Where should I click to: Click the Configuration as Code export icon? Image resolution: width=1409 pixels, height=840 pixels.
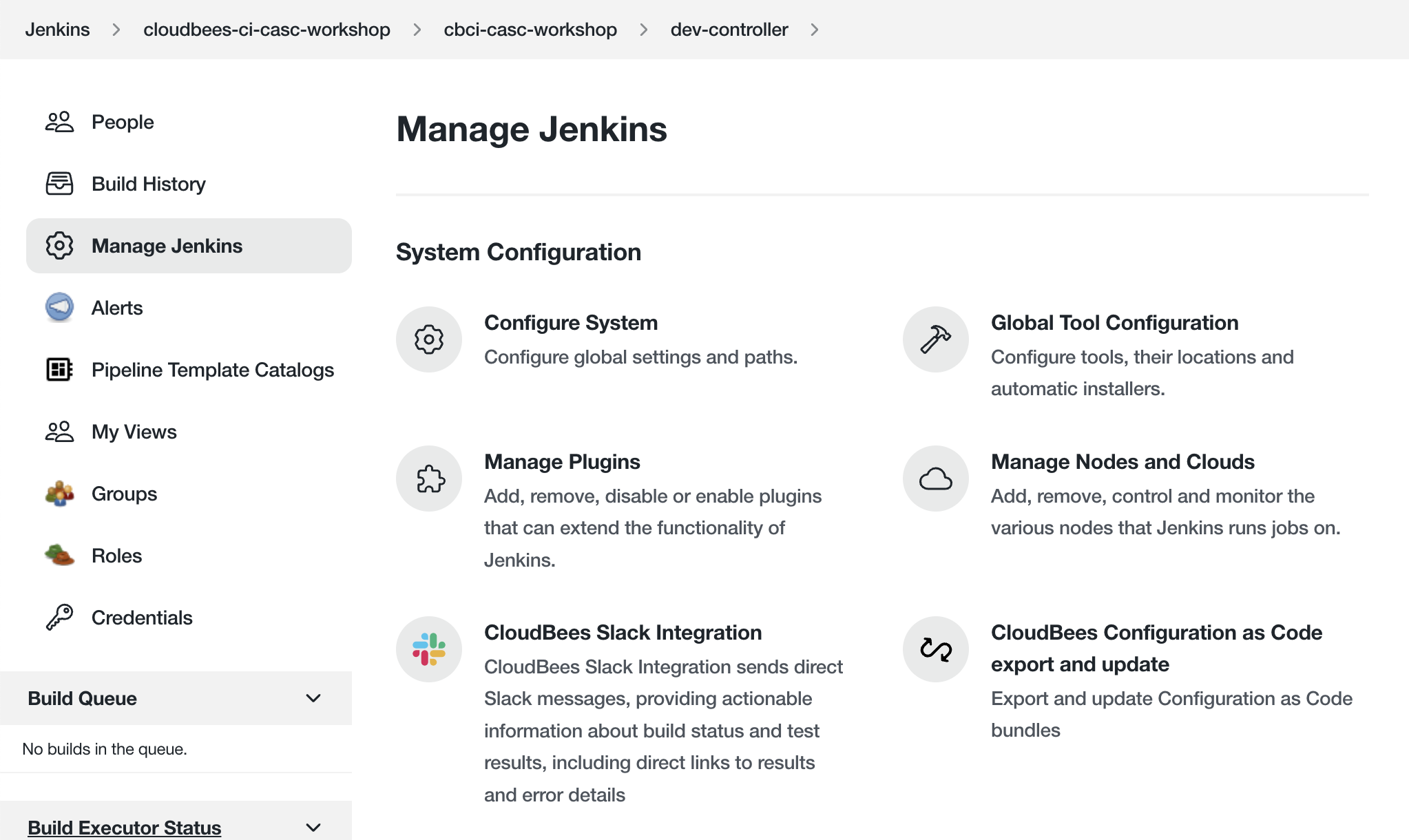coord(935,649)
